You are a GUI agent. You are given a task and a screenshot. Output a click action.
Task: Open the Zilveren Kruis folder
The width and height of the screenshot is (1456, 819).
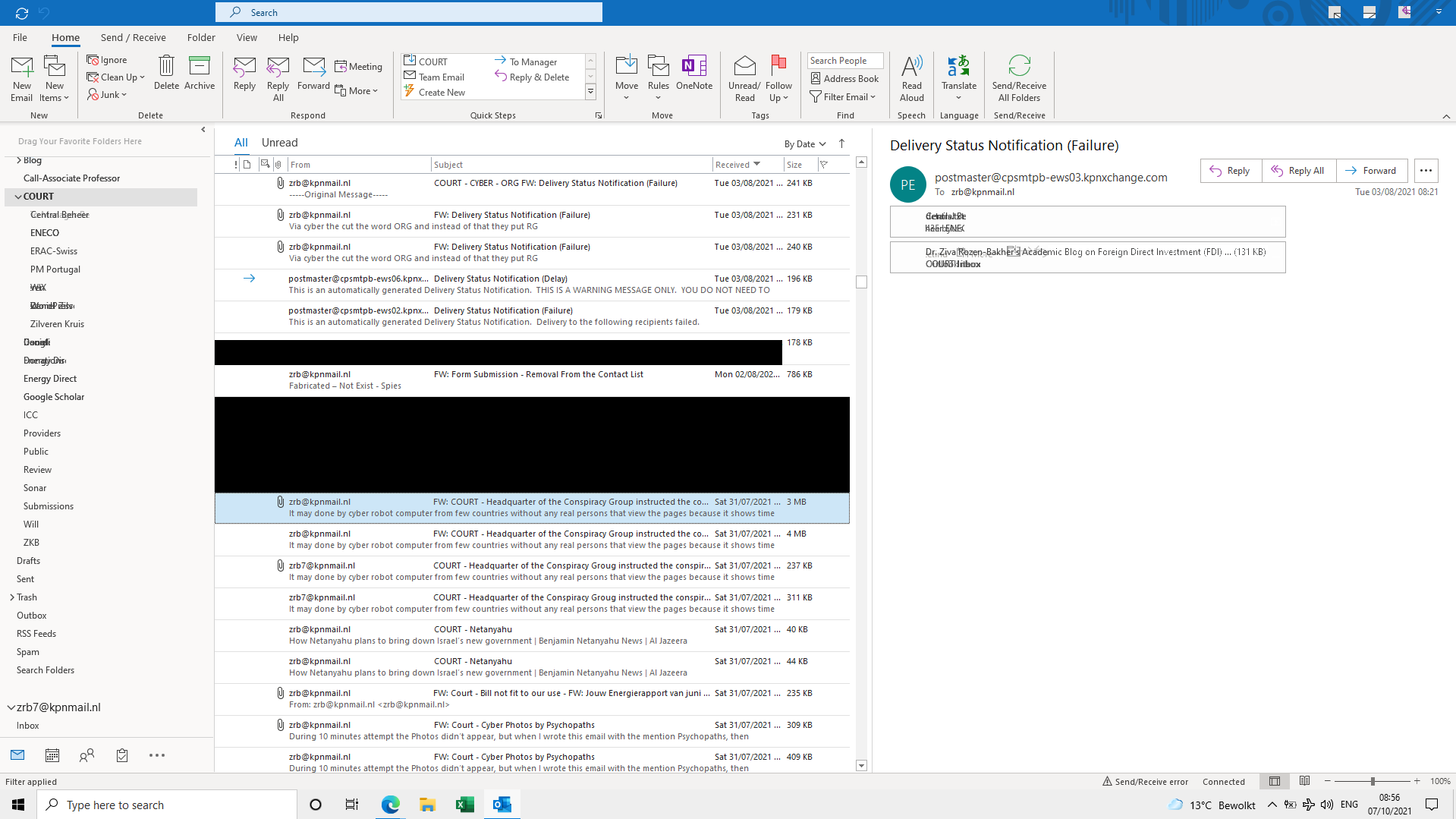pos(57,324)
